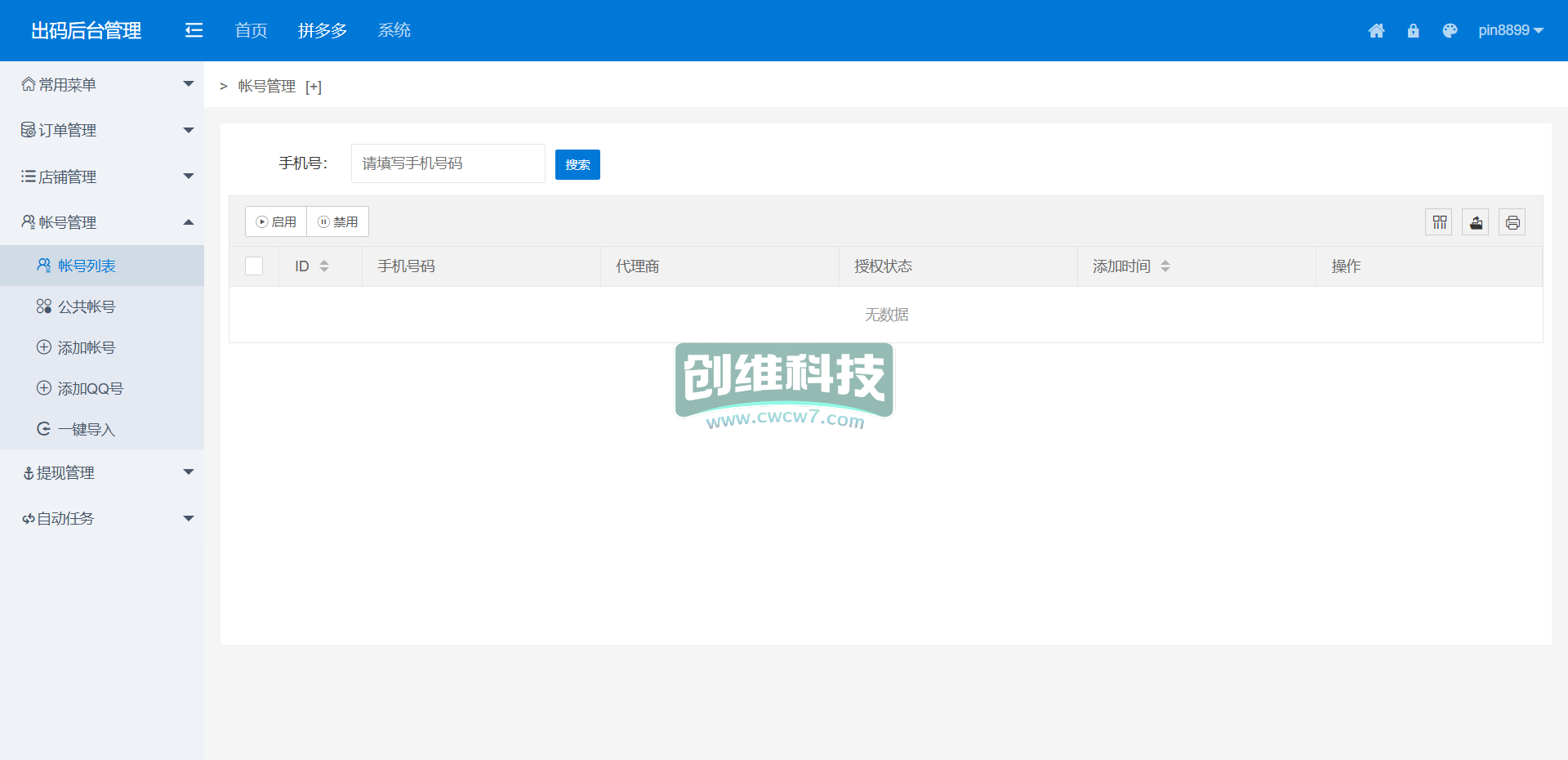
Task: Switch to the 拼多多 top tab
Action: tap(323, 30)
